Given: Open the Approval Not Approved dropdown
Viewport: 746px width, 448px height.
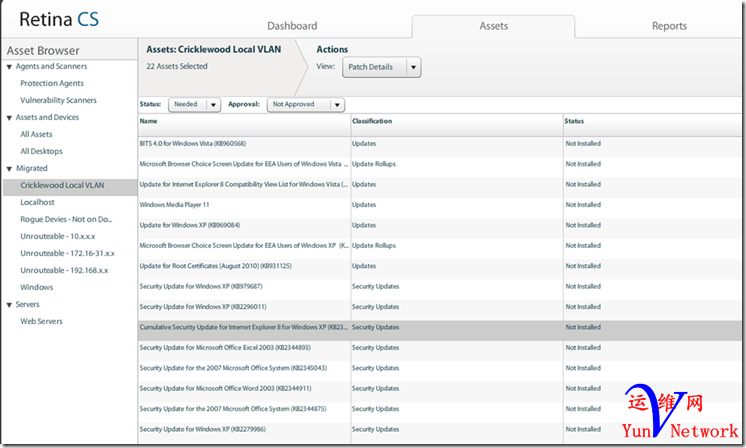Looking at the screenshot, I should click(306, 105).
